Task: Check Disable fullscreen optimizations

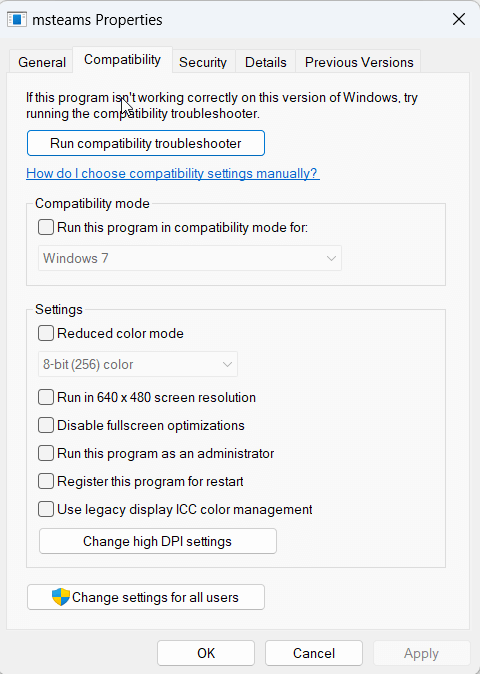Action: point(46,425)
